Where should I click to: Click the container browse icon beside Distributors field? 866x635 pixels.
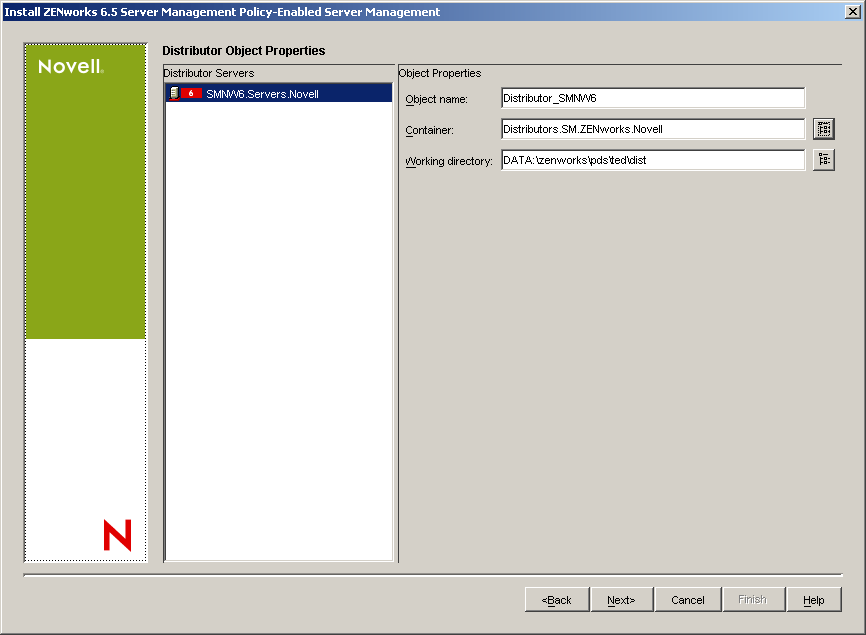coord(823,128)
